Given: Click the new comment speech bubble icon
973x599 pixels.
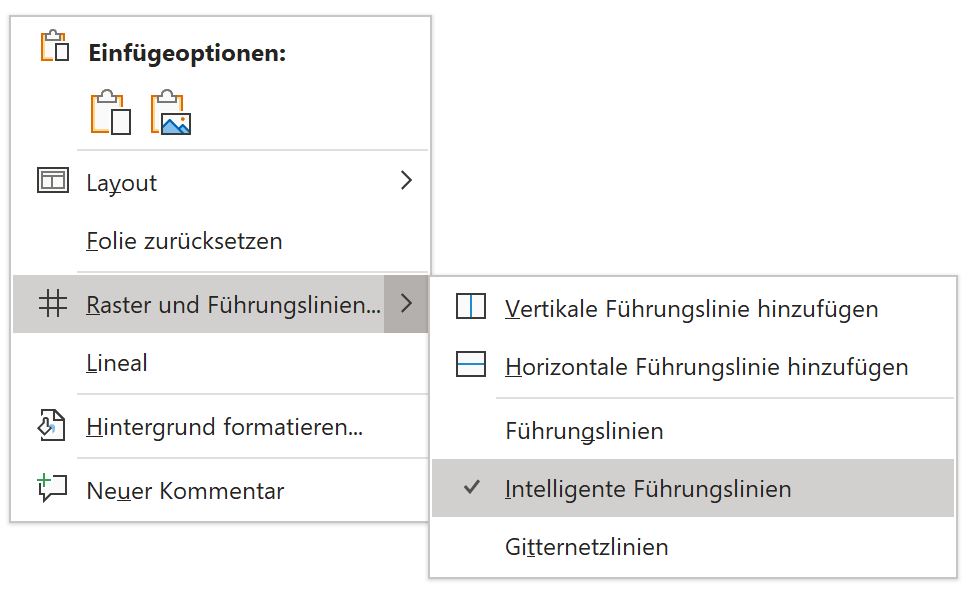Looking at the screenshot, I should (x=52, y=489).
